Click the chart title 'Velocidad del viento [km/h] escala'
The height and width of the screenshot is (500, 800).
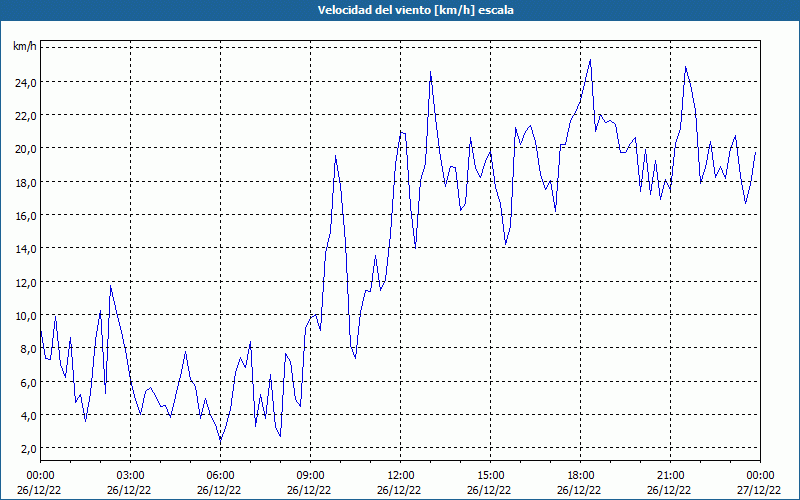click(x=415, y=10)
